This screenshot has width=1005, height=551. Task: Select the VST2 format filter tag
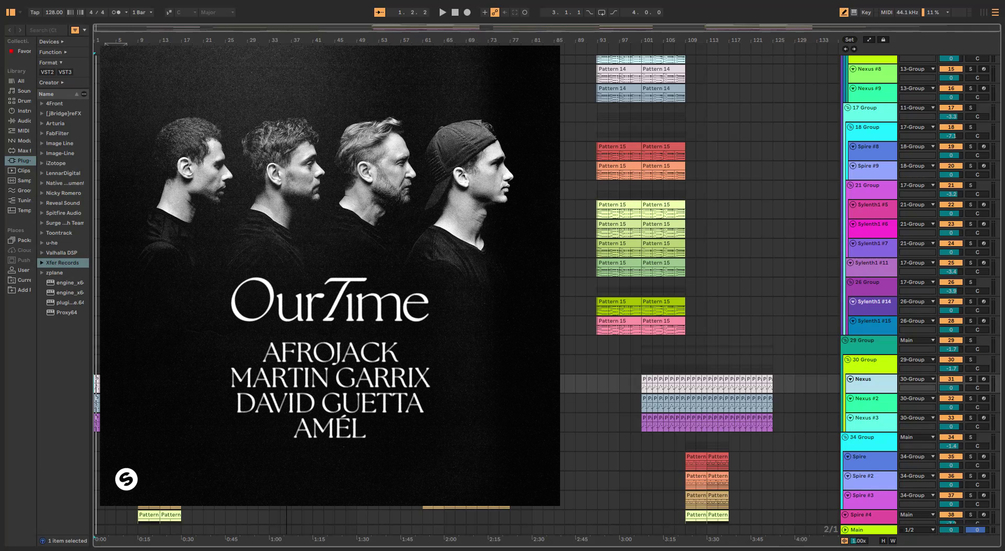click(x=47, y=72)
